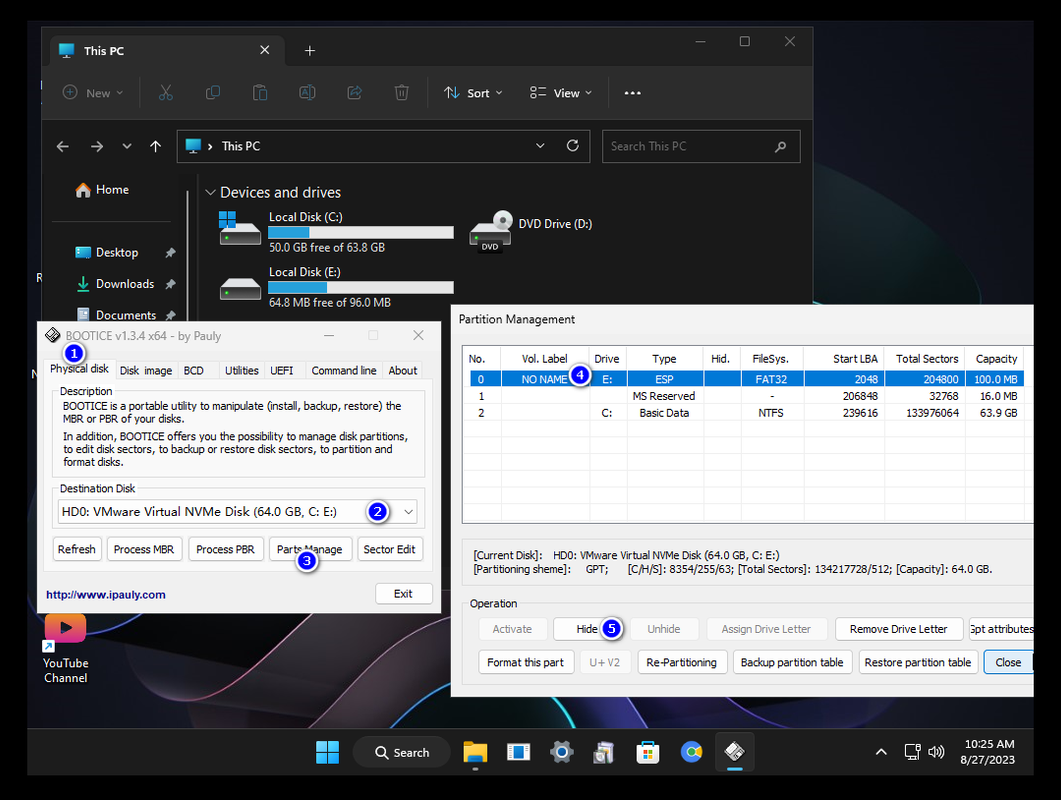Image resolution: width=1061 pixels, height=800 pixels.
Task: Click the Rename icon in File Explorer toolbar
Action: (307, 93)
